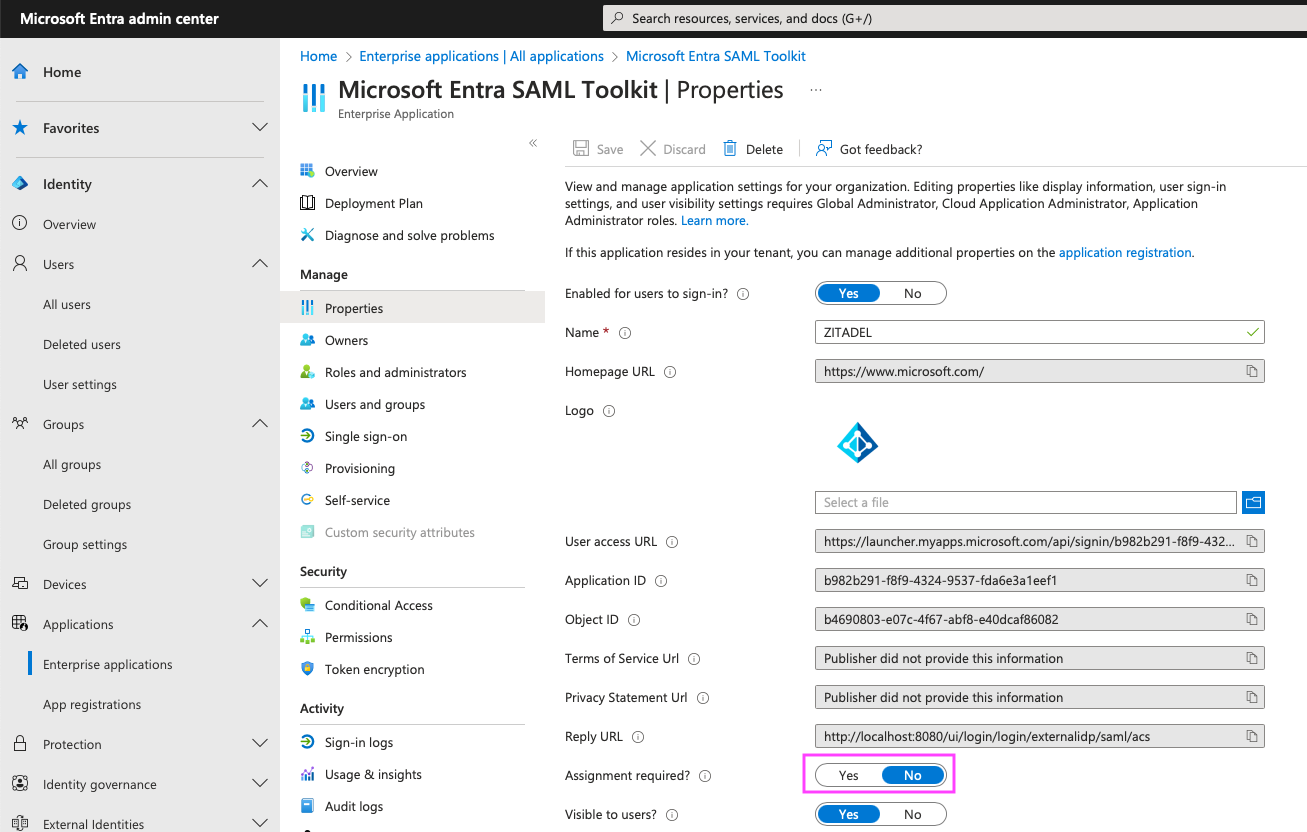The width and height of the screenshot is (1307, 832).
Task: Collapse the application menu with the chevron arrows
Action: 533,142
